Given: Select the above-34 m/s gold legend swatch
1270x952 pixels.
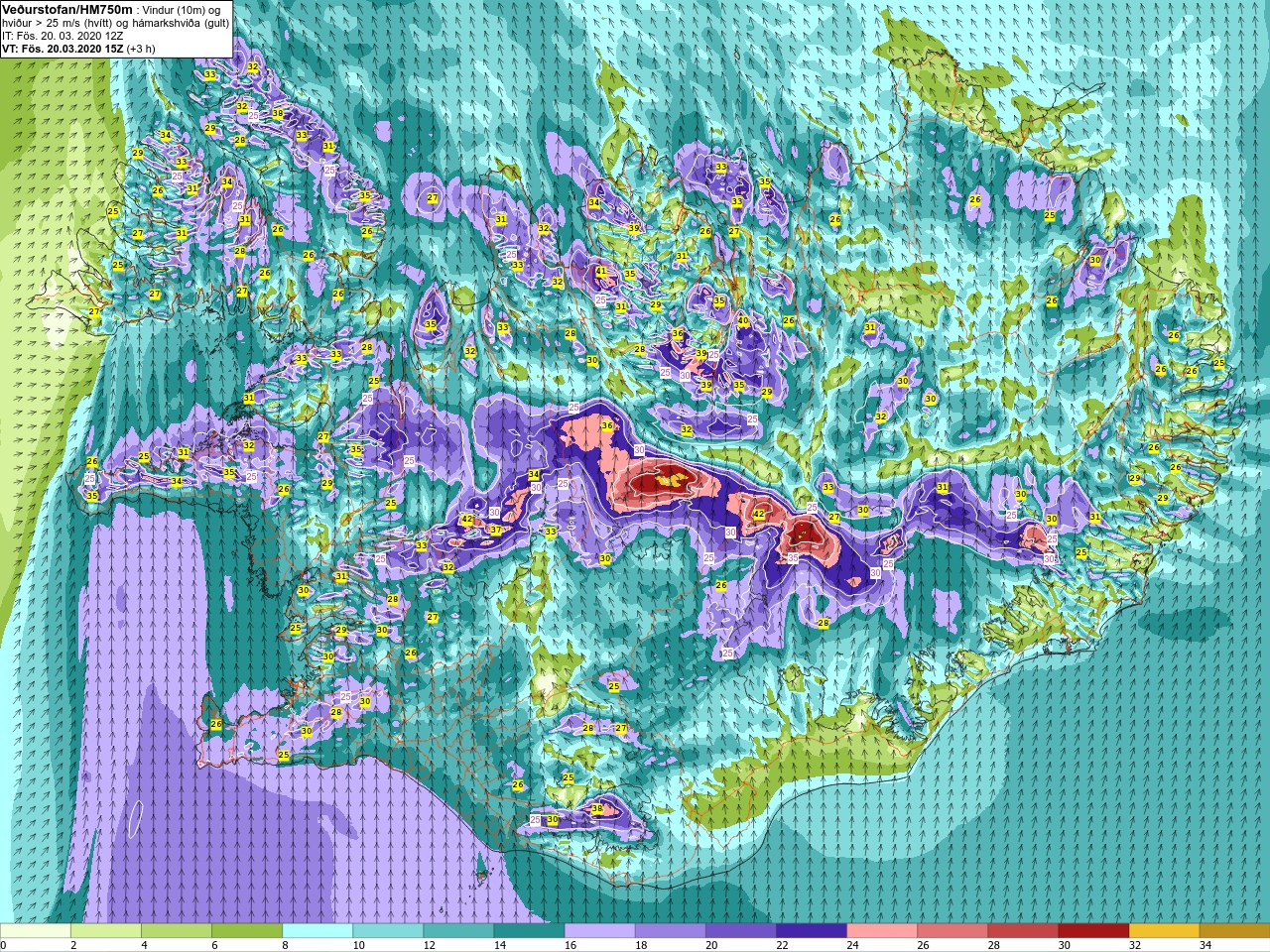Looking at the screenshot, I should pyautogui.click(x=1233, y=931).
